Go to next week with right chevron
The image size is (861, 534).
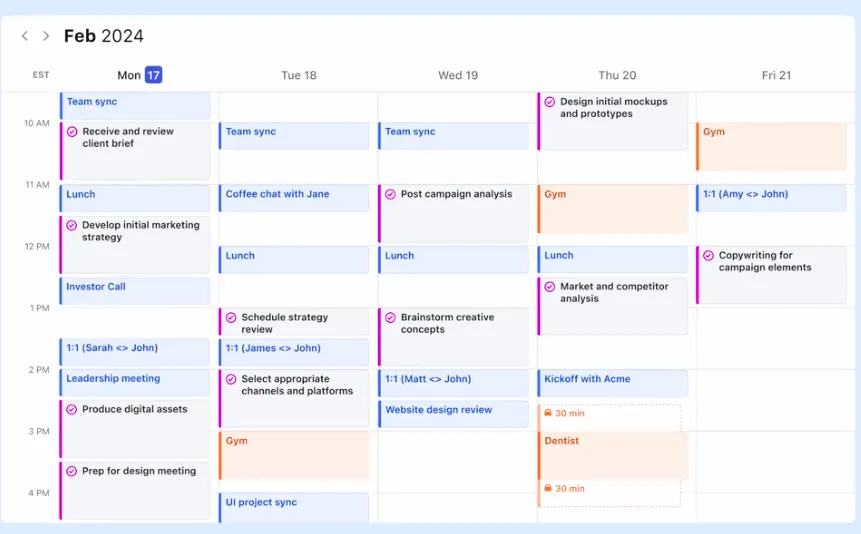pos(46,36)
